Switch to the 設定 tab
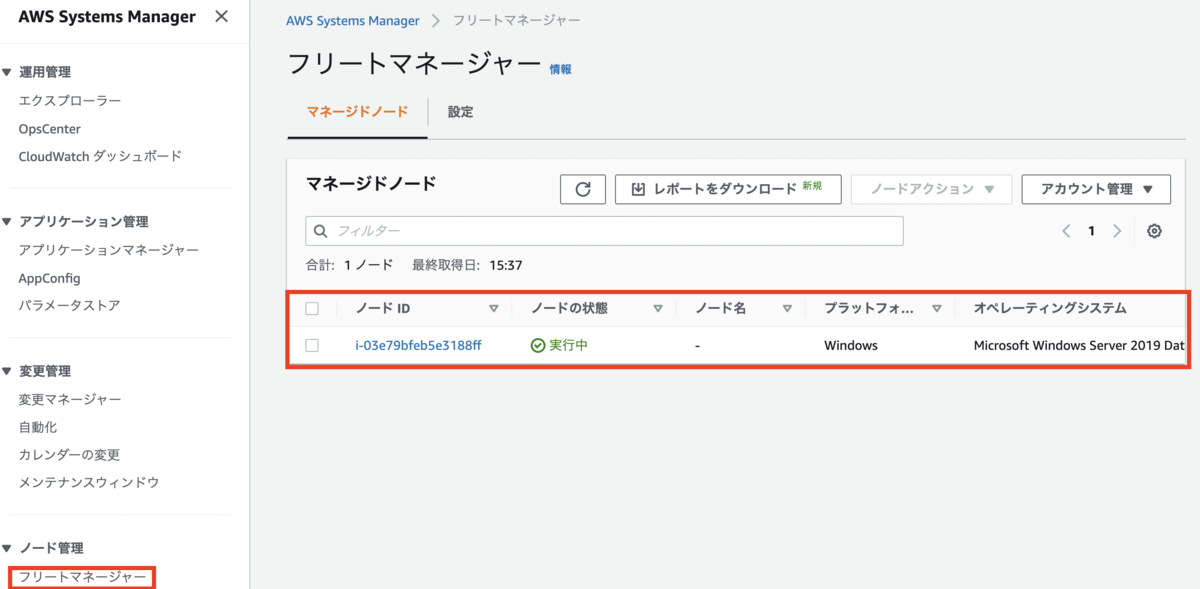 point(460,112)
